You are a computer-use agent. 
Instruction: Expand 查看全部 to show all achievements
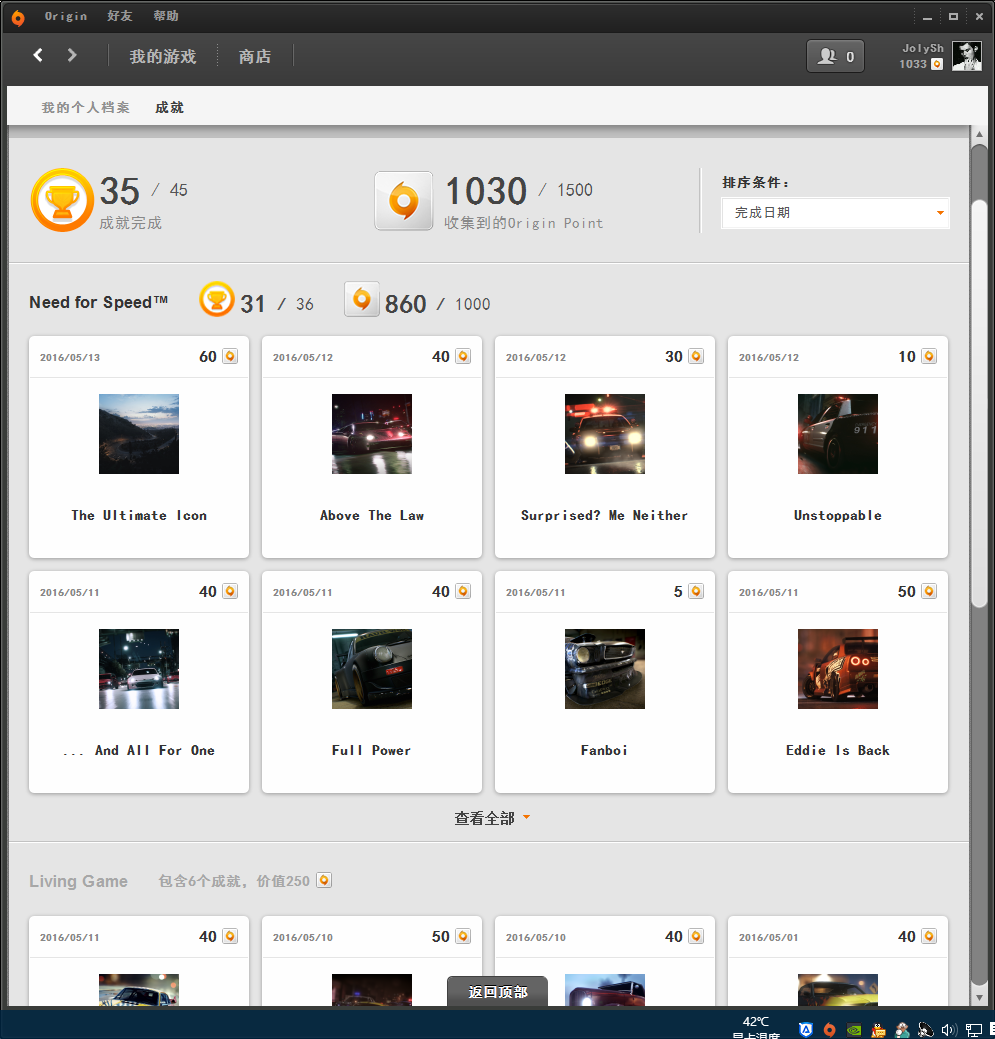492,818
